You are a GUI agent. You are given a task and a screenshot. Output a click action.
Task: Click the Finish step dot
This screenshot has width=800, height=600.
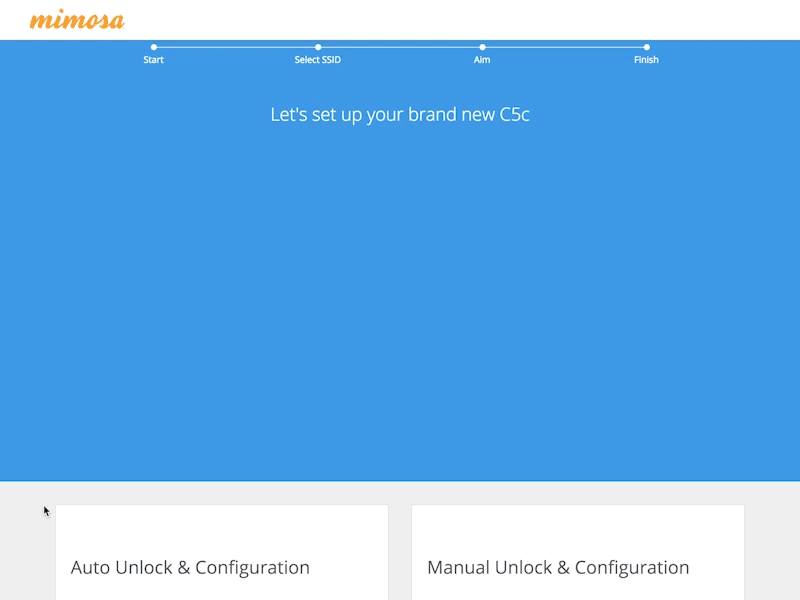(647, 47)
